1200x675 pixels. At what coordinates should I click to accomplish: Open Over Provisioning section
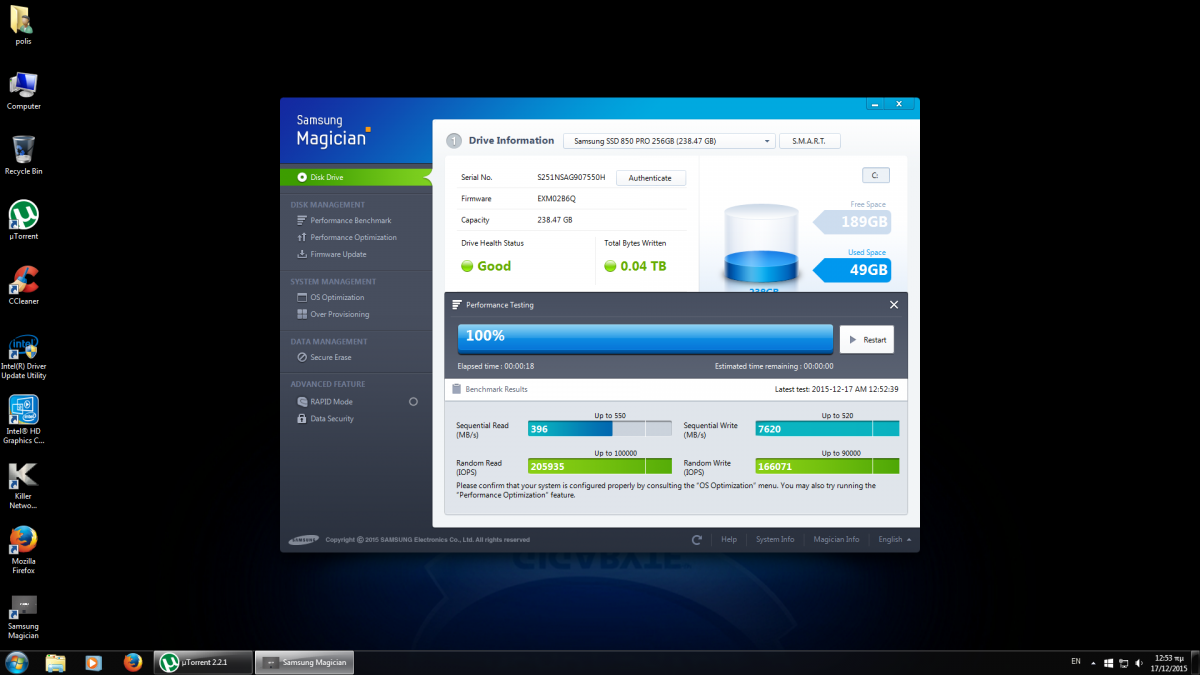[339, 314]
